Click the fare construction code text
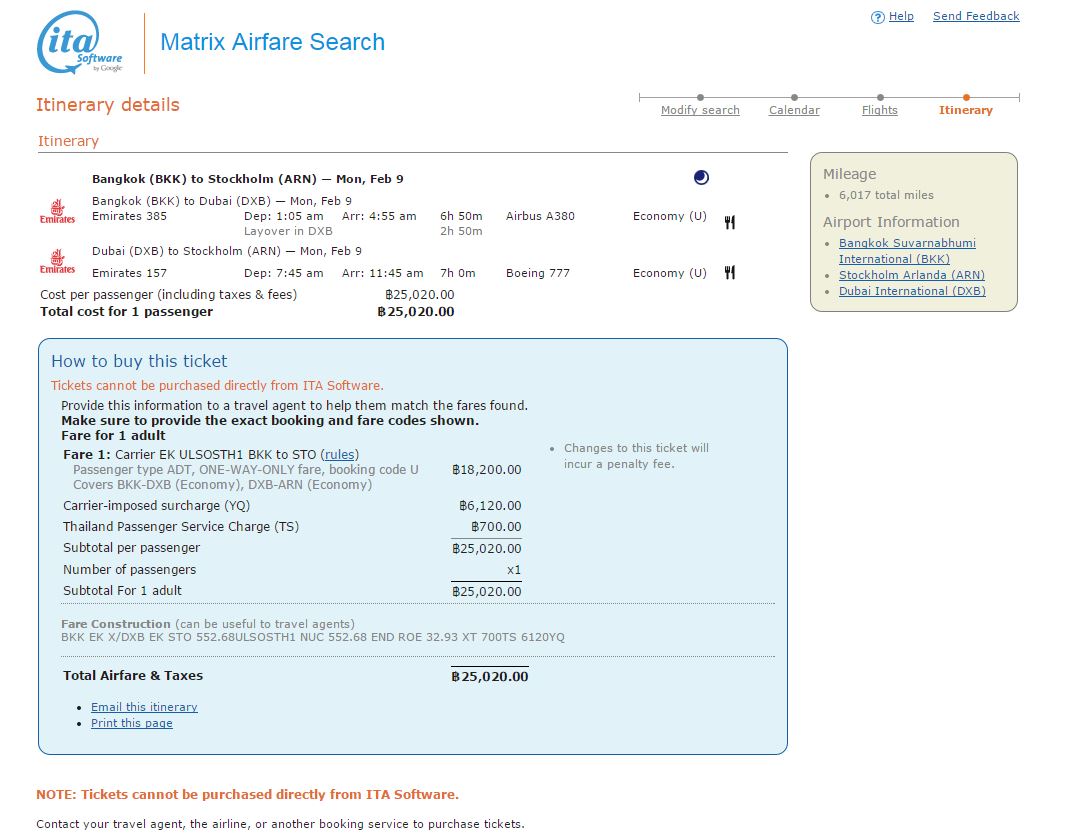1072x840 pixels. pos(312,637)
